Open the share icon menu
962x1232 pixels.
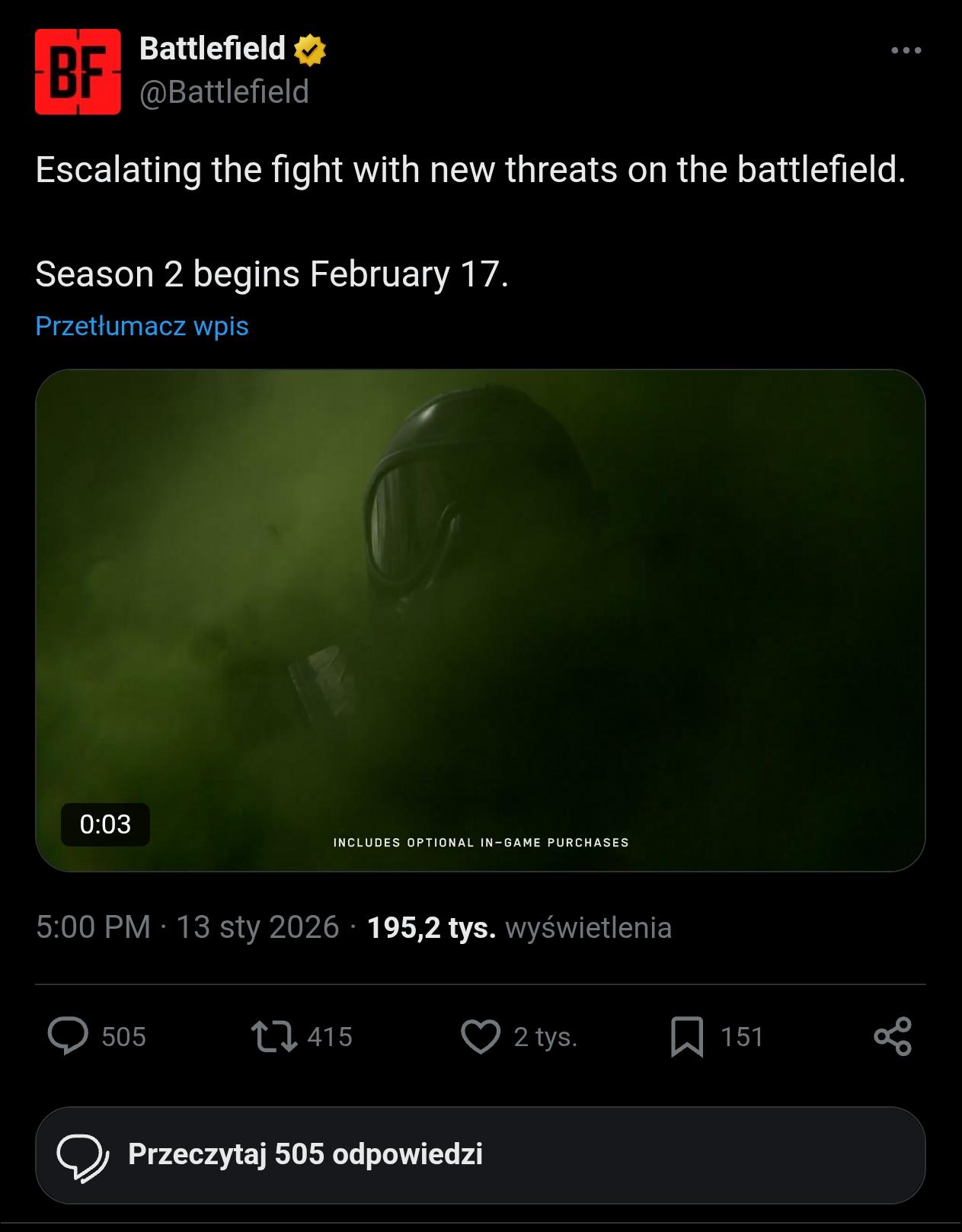pyautogui.click(x=893, y=1036)
